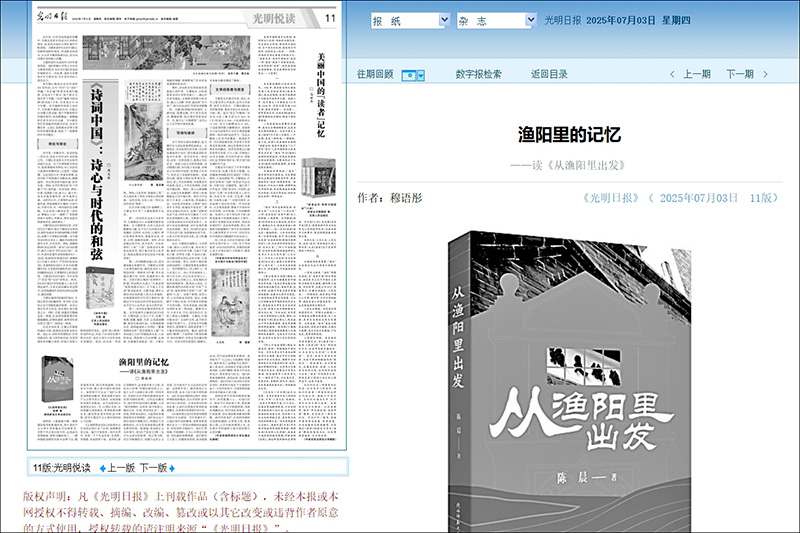The width and height of the screenshot is (800, 533).
Task: Open 数字报检索 digital paper search
Action: tap(479, 74)
